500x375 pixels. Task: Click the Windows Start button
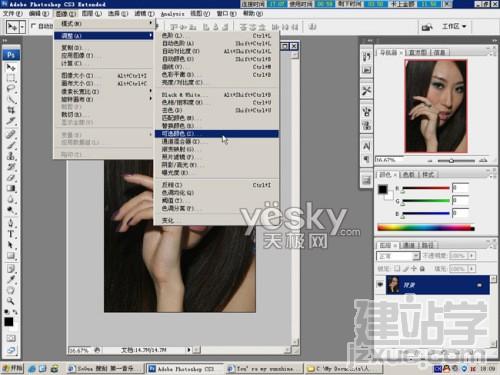pos(12,368)
